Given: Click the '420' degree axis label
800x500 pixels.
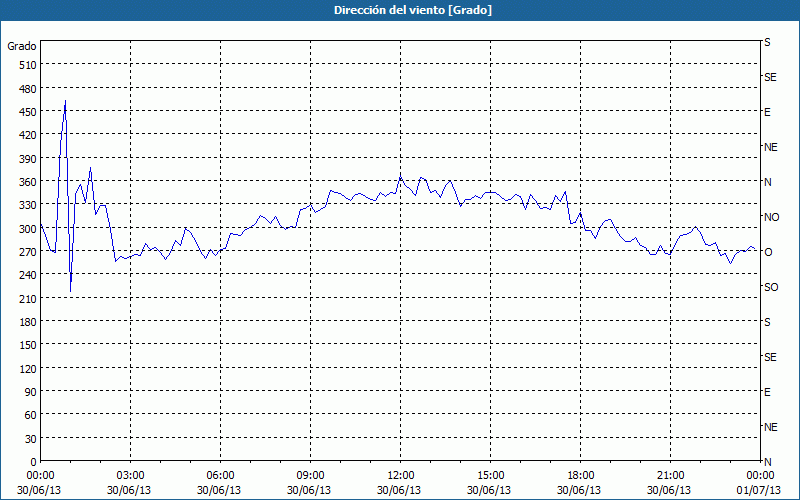Looking at the screenshot, I should click(x=29, y=135).
